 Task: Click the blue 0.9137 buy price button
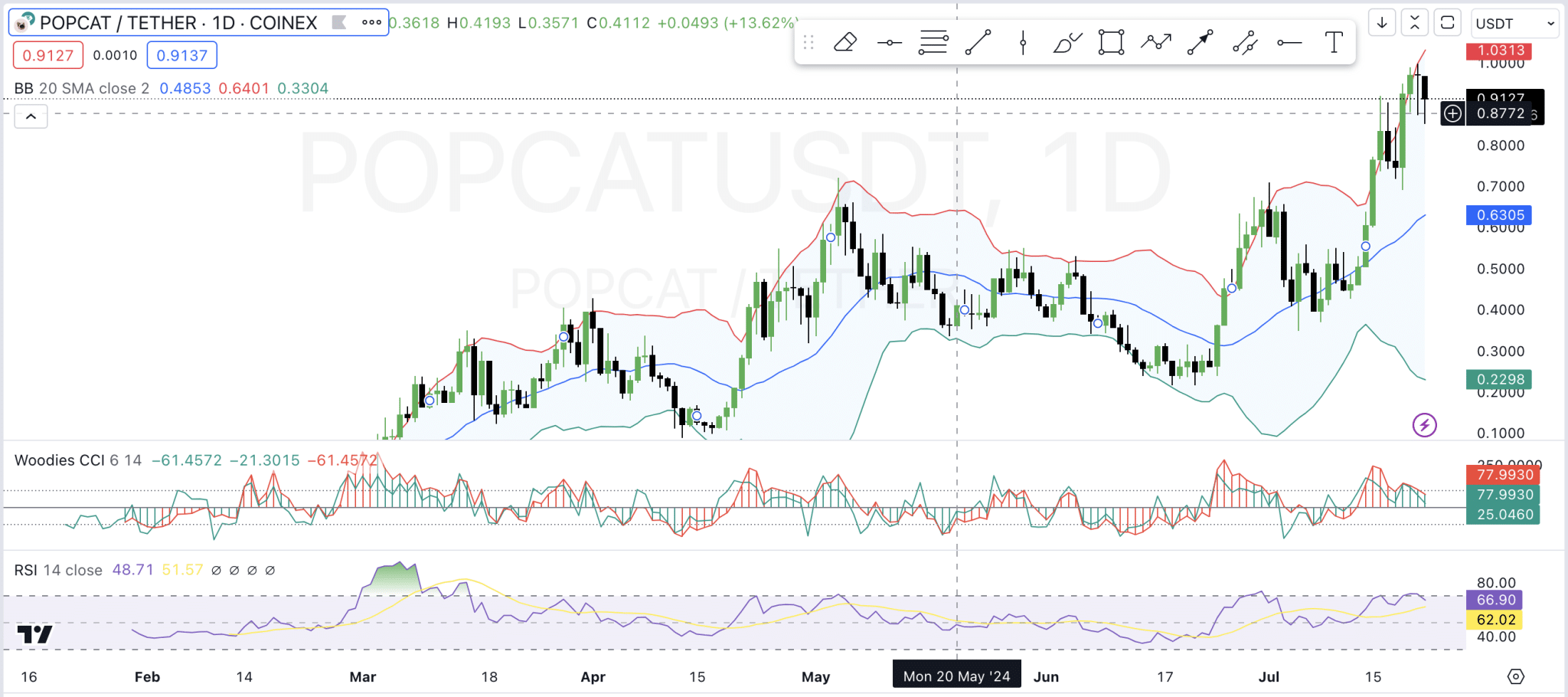tap(182, 55)
